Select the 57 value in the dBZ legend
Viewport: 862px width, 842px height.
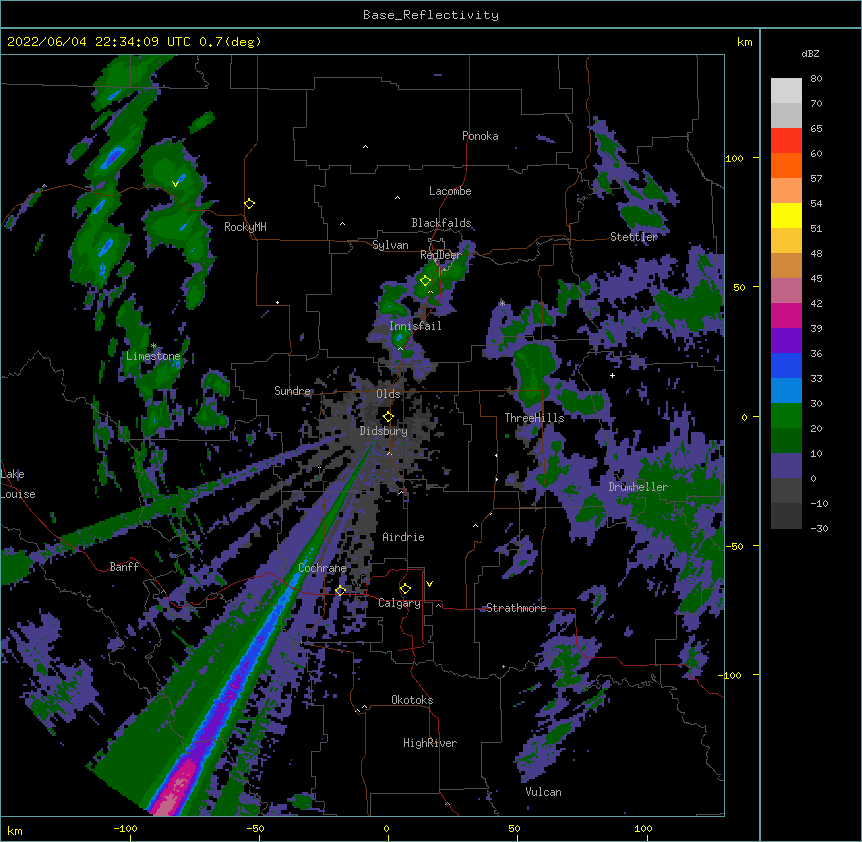(816, 179)
